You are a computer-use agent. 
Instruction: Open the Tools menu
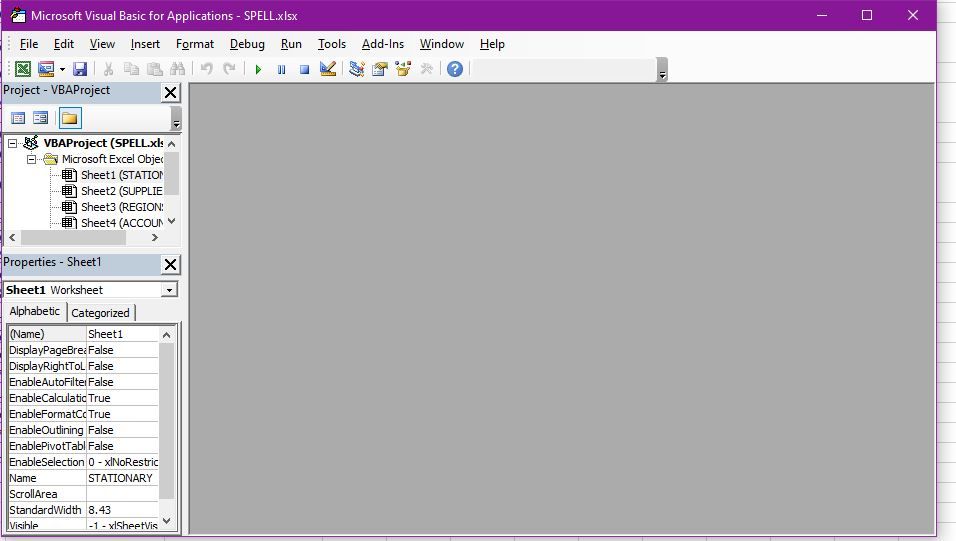[331, 44]
